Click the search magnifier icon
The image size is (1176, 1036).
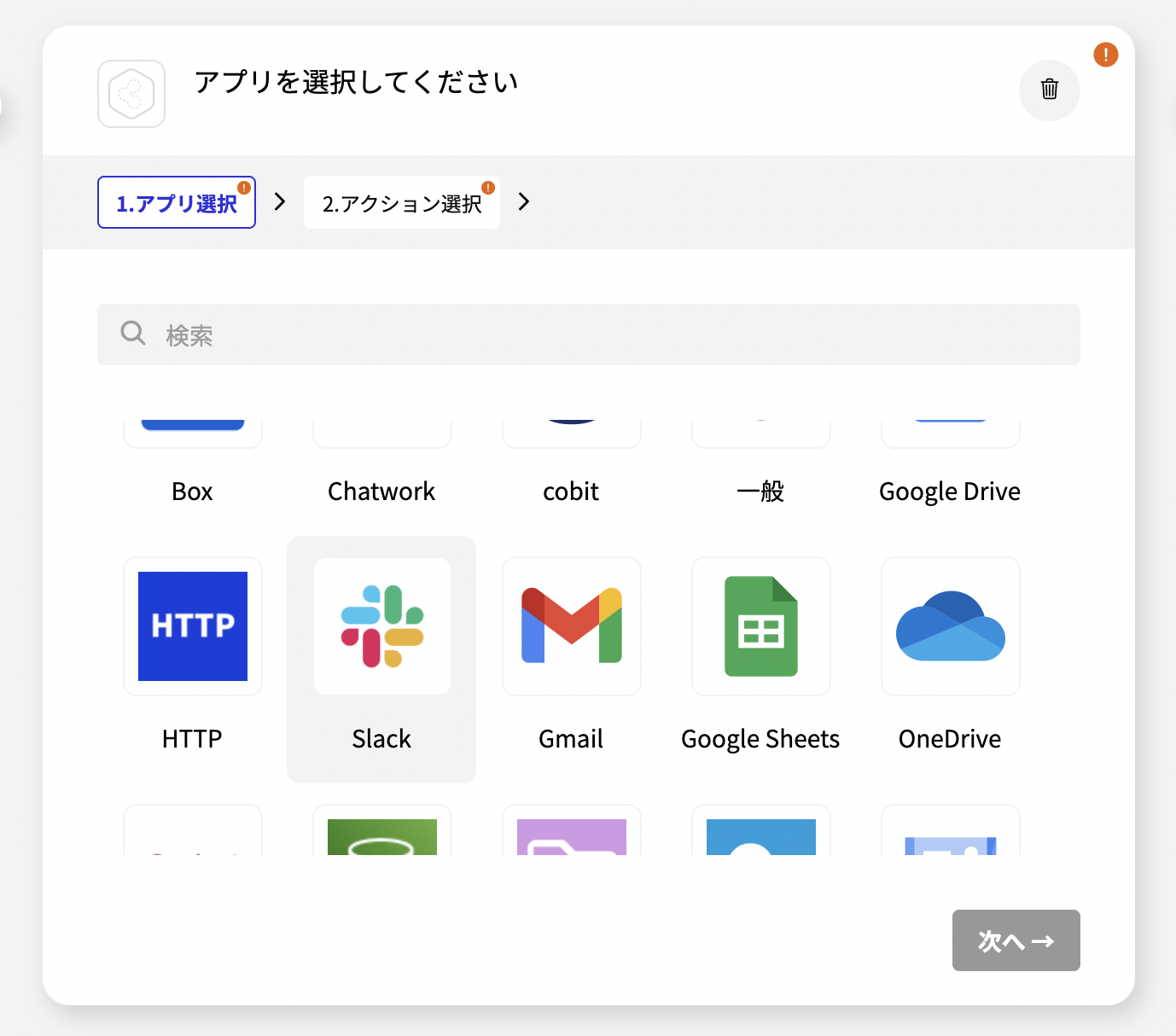point(133,333)
